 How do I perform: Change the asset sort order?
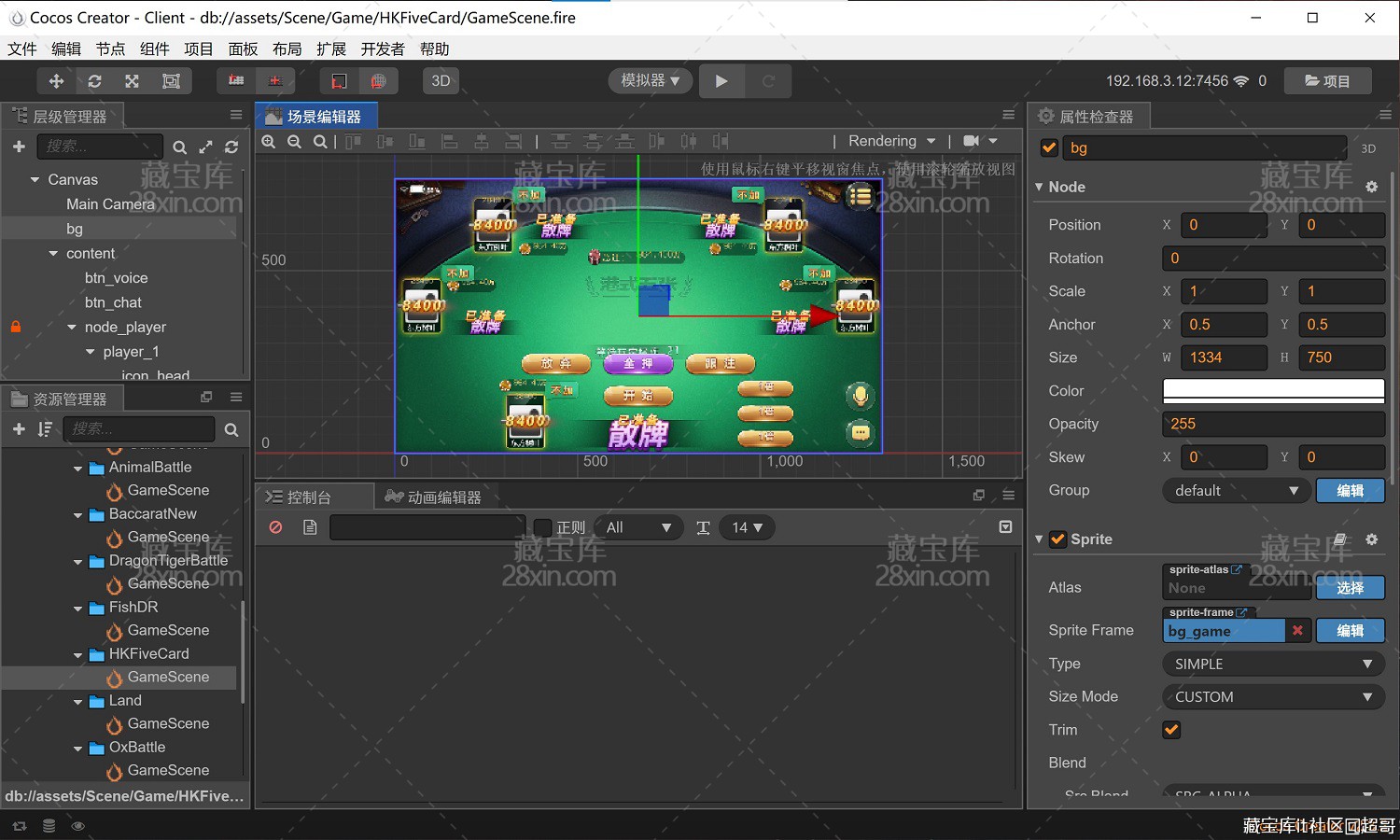[x=44, y=428]
